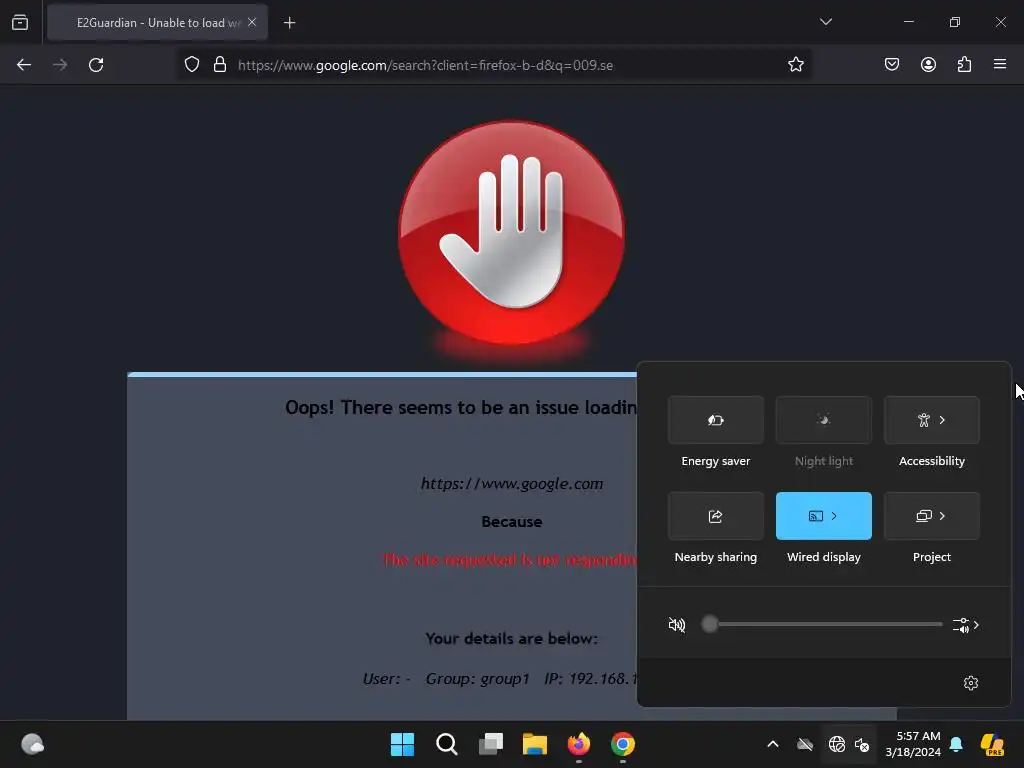This screenshot has width=1024, height=768.
Task: Save page to Pocket
Action: [x=891, y=65]
